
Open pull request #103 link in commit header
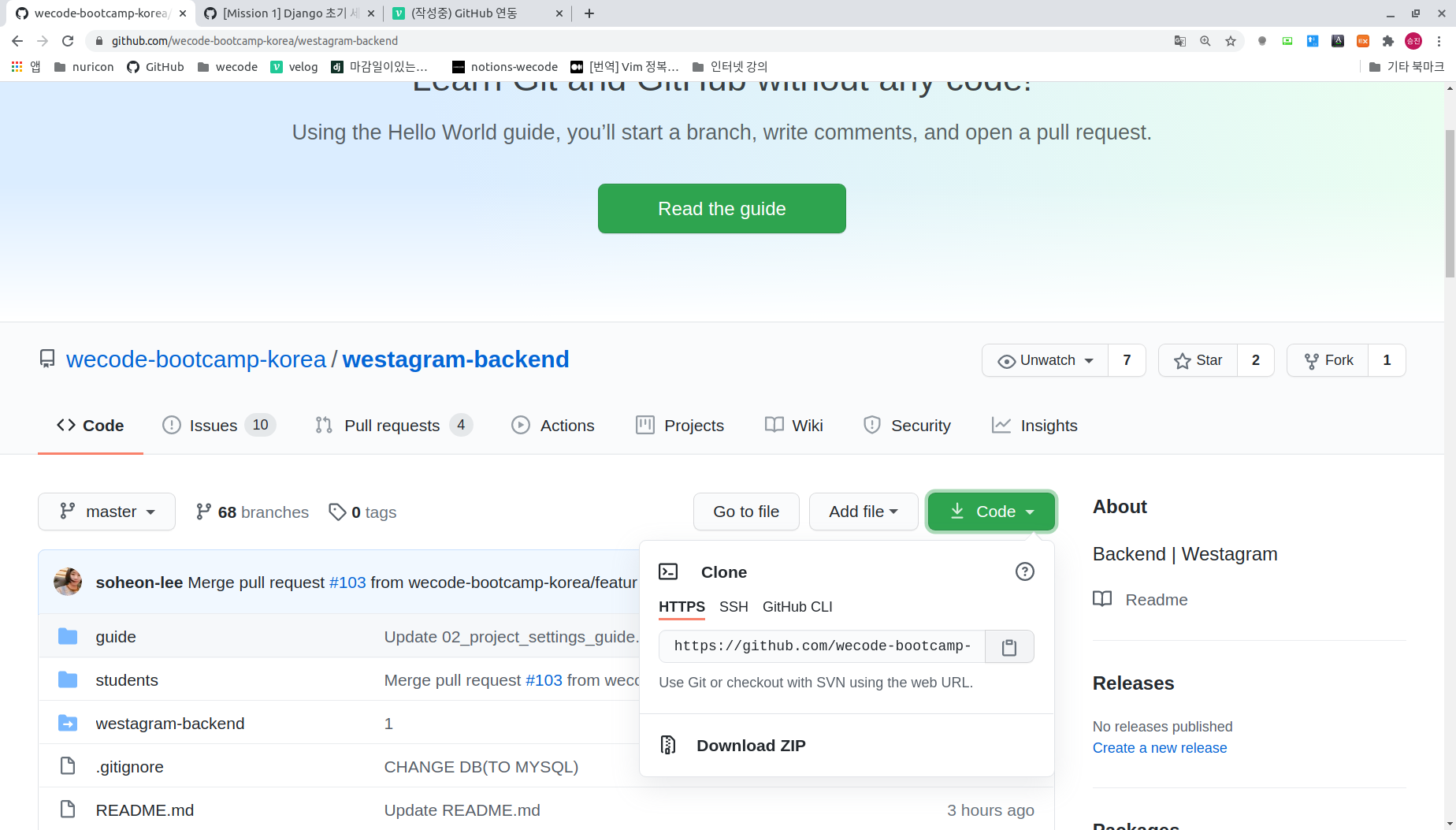[x=347, y=582]
